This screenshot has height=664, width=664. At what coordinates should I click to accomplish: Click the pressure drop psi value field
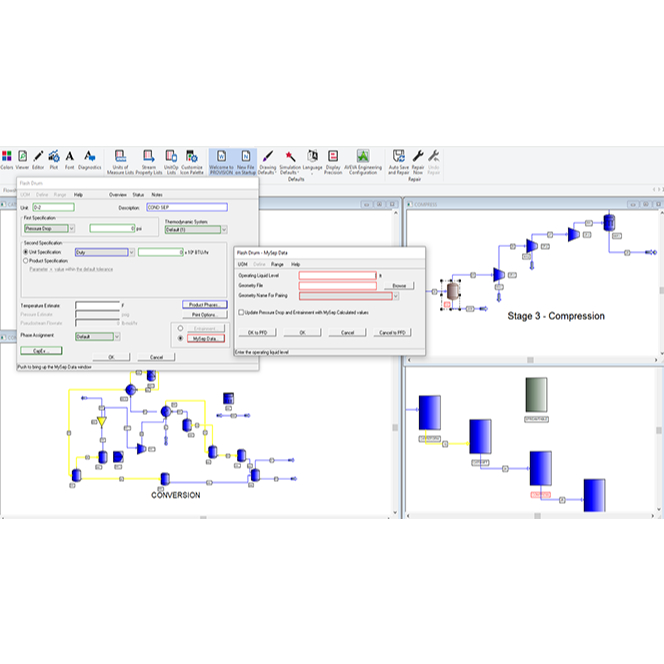[112, 229]
